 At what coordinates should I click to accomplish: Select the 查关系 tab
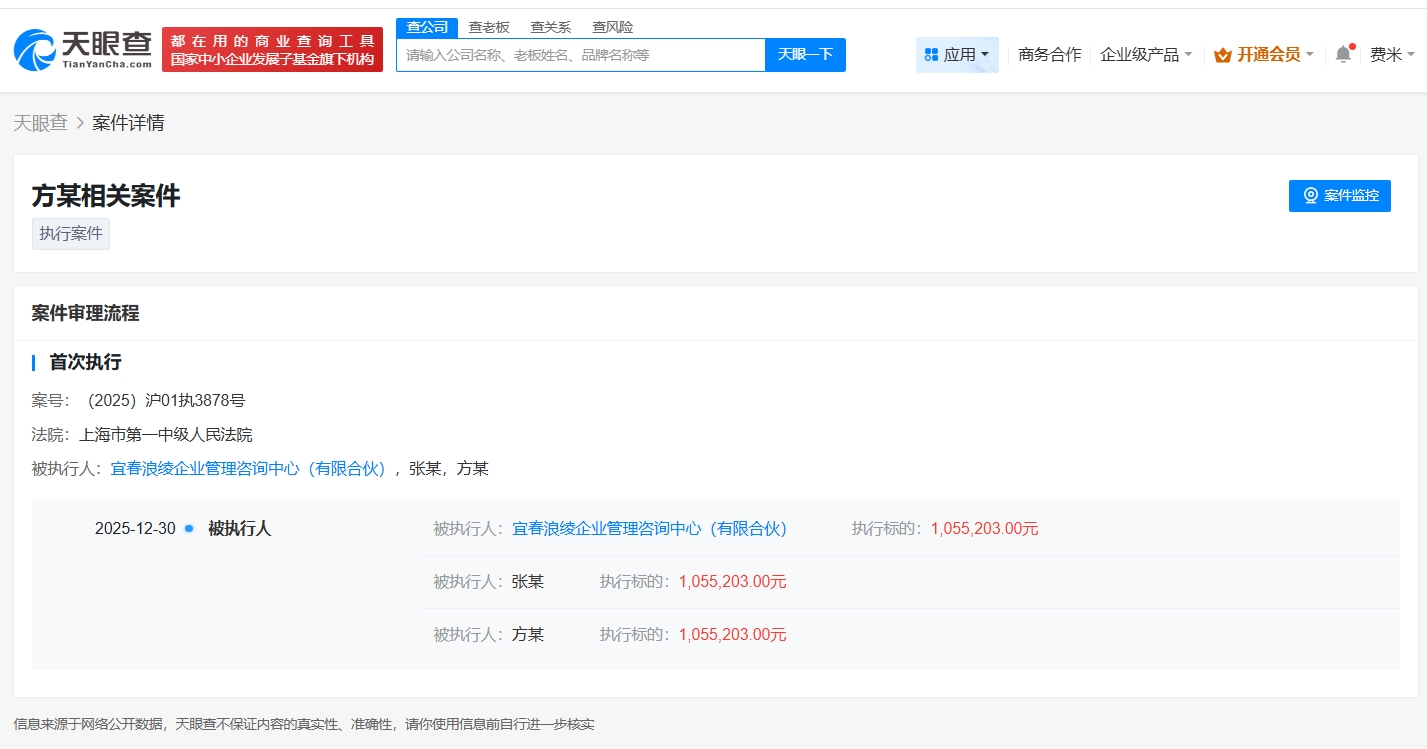(x=551, y=27)
